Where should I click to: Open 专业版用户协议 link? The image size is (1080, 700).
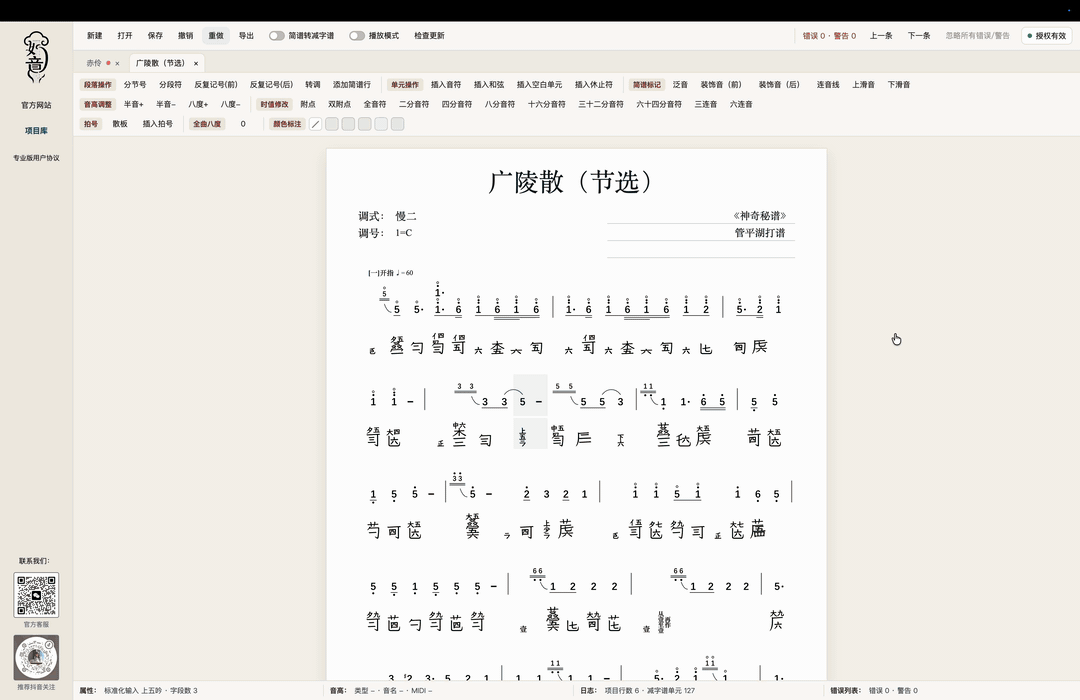[36, 158]
